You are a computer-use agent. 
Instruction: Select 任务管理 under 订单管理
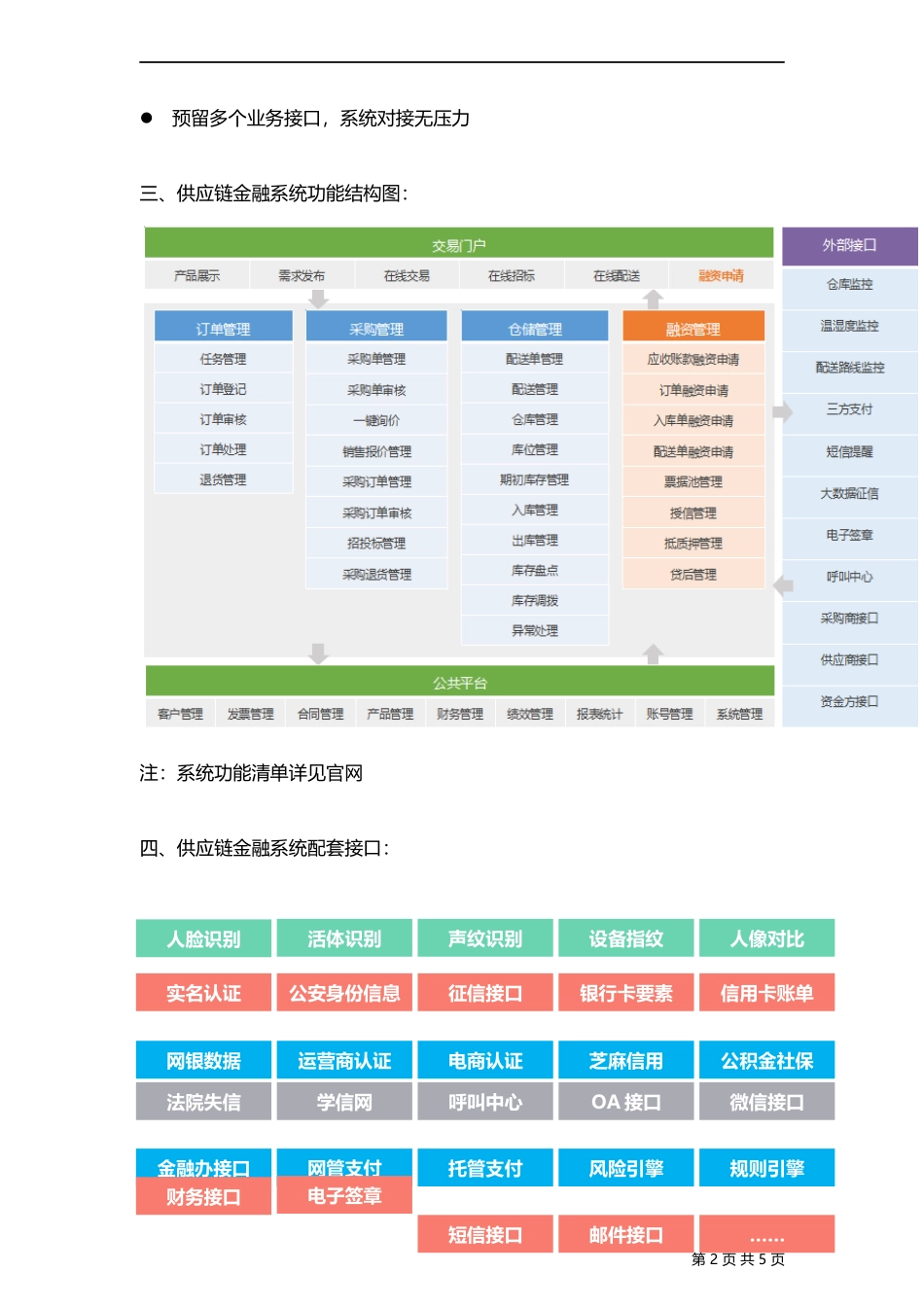point(224,359)
